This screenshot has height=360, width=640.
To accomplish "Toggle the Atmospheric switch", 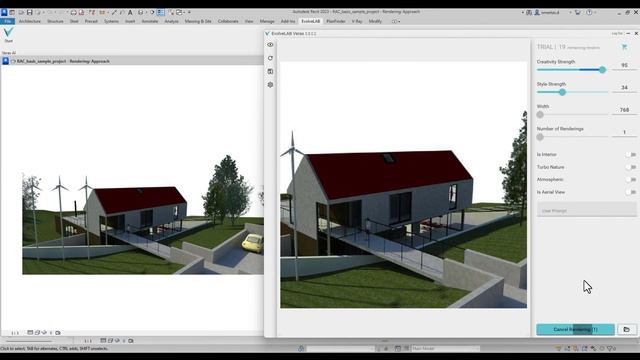I will coord(631,179).
